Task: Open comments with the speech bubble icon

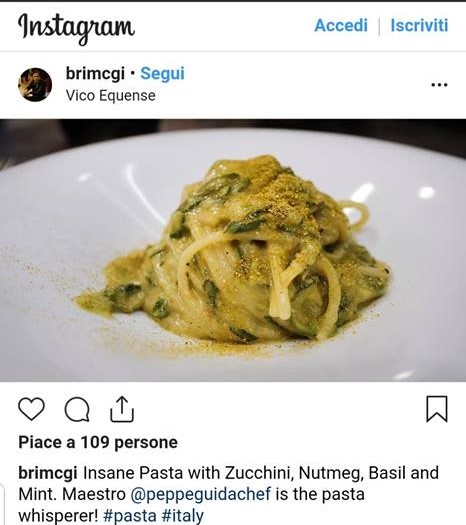Action: pyautogui.click(x=77, y=409)
